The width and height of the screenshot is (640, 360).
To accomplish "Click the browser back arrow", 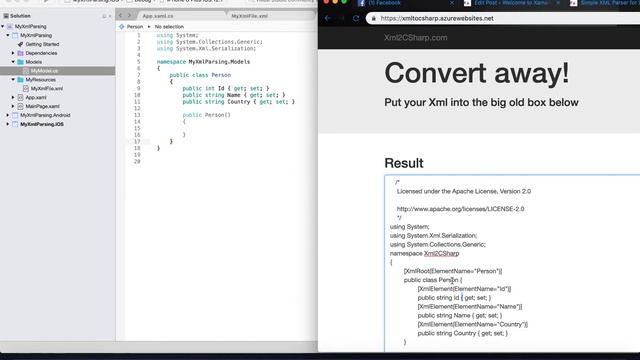I will [x=328, y=18].
